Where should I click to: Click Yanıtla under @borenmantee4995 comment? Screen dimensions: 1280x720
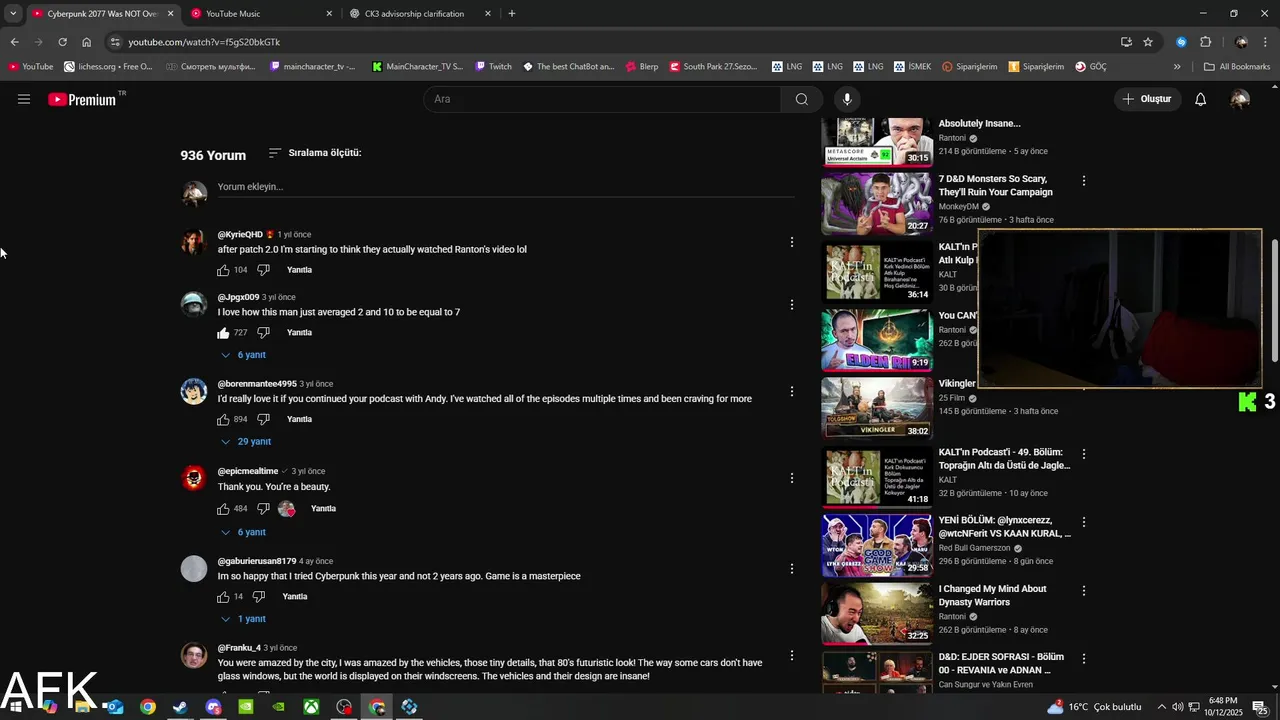click(299, 420)
